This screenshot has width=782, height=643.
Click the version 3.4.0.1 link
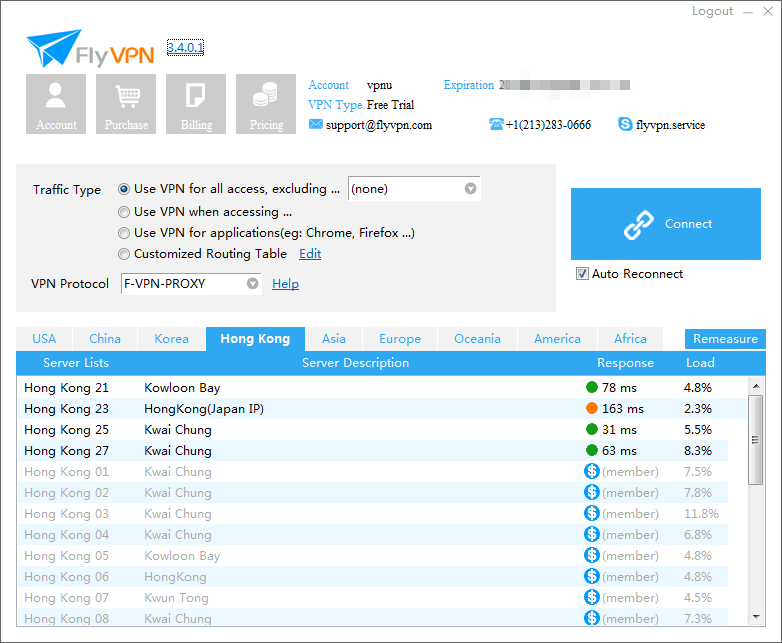(x=185, y=47)
